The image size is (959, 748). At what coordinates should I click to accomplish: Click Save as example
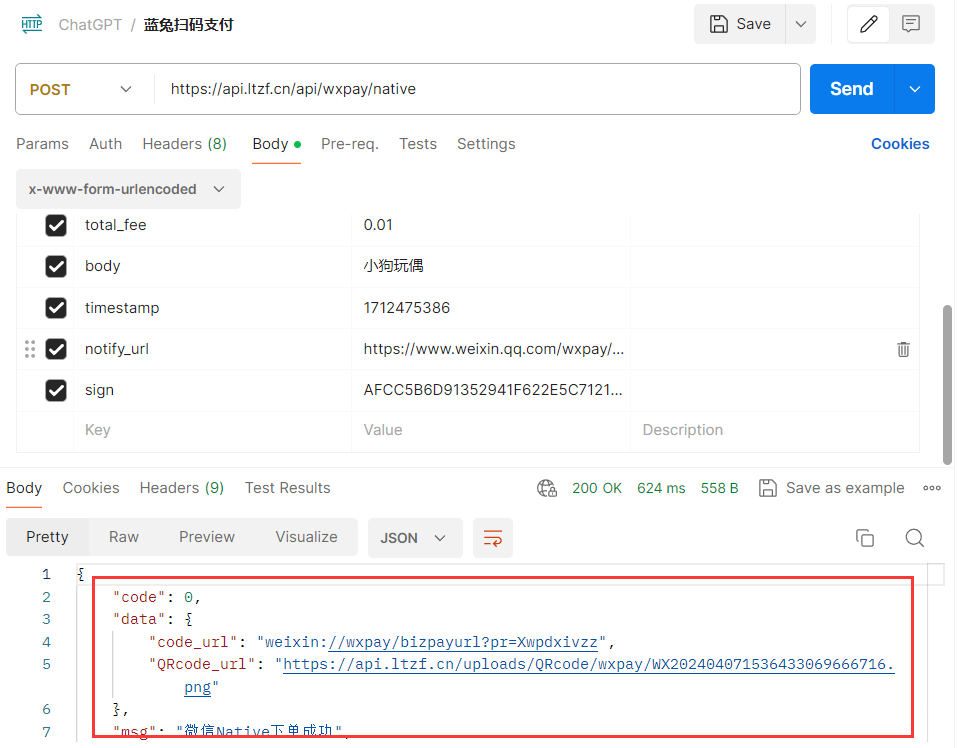coord(831,488)
